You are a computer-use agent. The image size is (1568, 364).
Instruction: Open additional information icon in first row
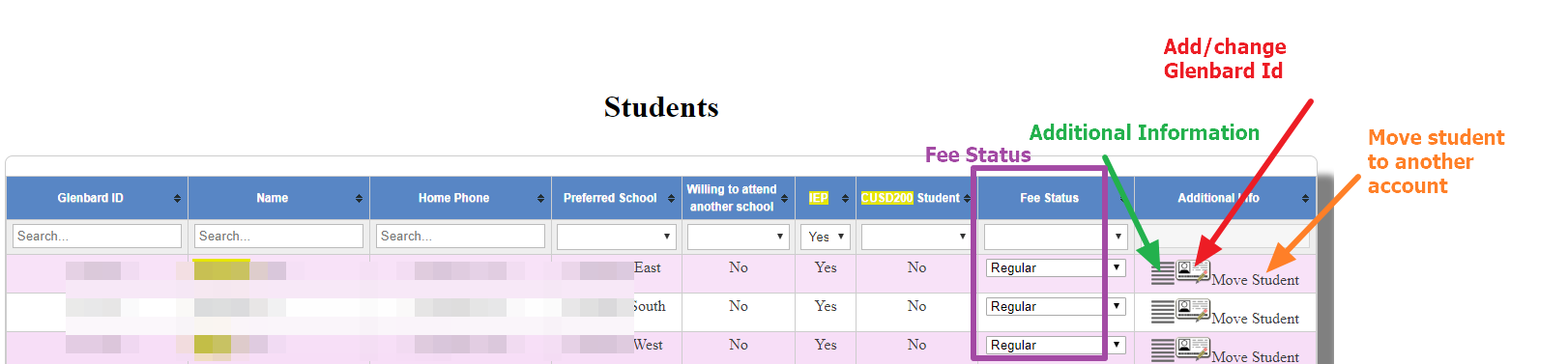1163,273
